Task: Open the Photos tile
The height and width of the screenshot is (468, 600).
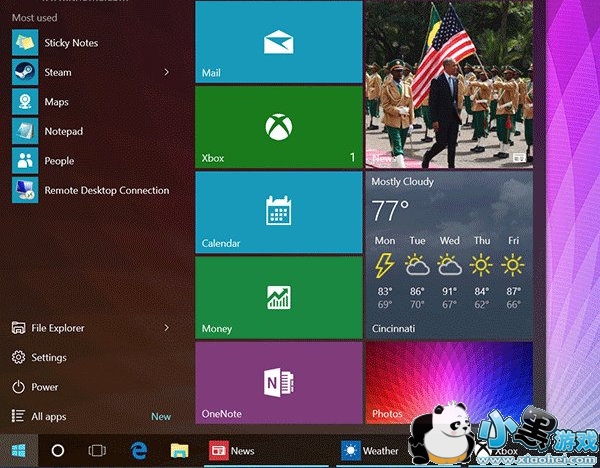Action: click(x=448, y=382)
